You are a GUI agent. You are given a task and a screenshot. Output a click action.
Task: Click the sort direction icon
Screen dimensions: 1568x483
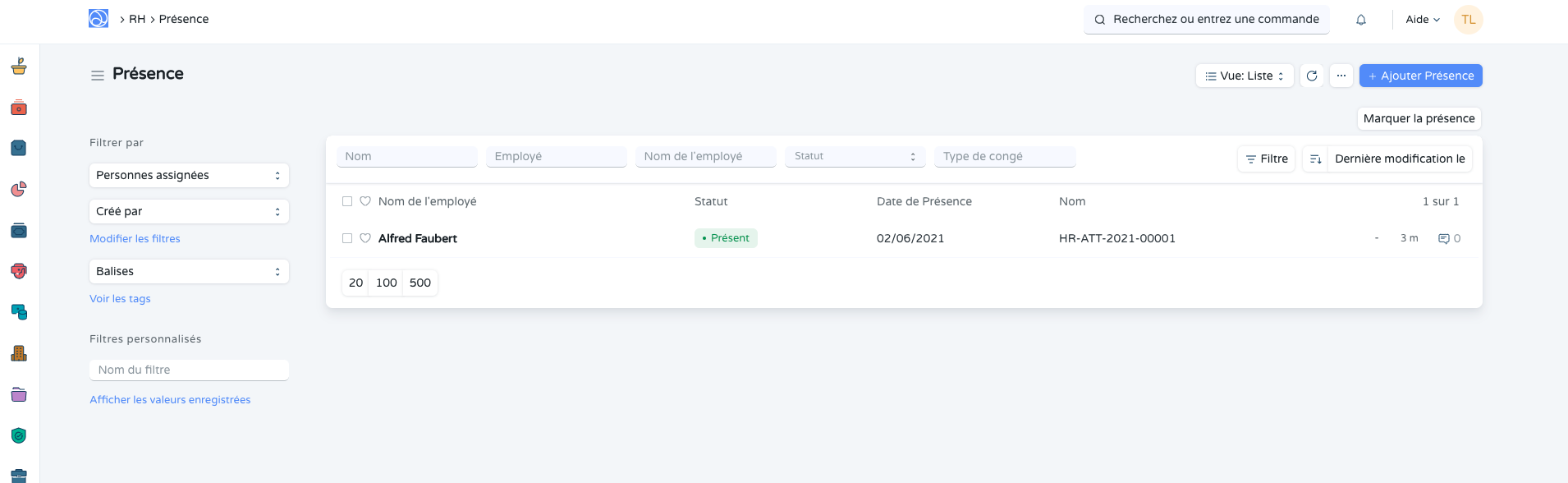pyautogui.click(x=1315, y=159)
